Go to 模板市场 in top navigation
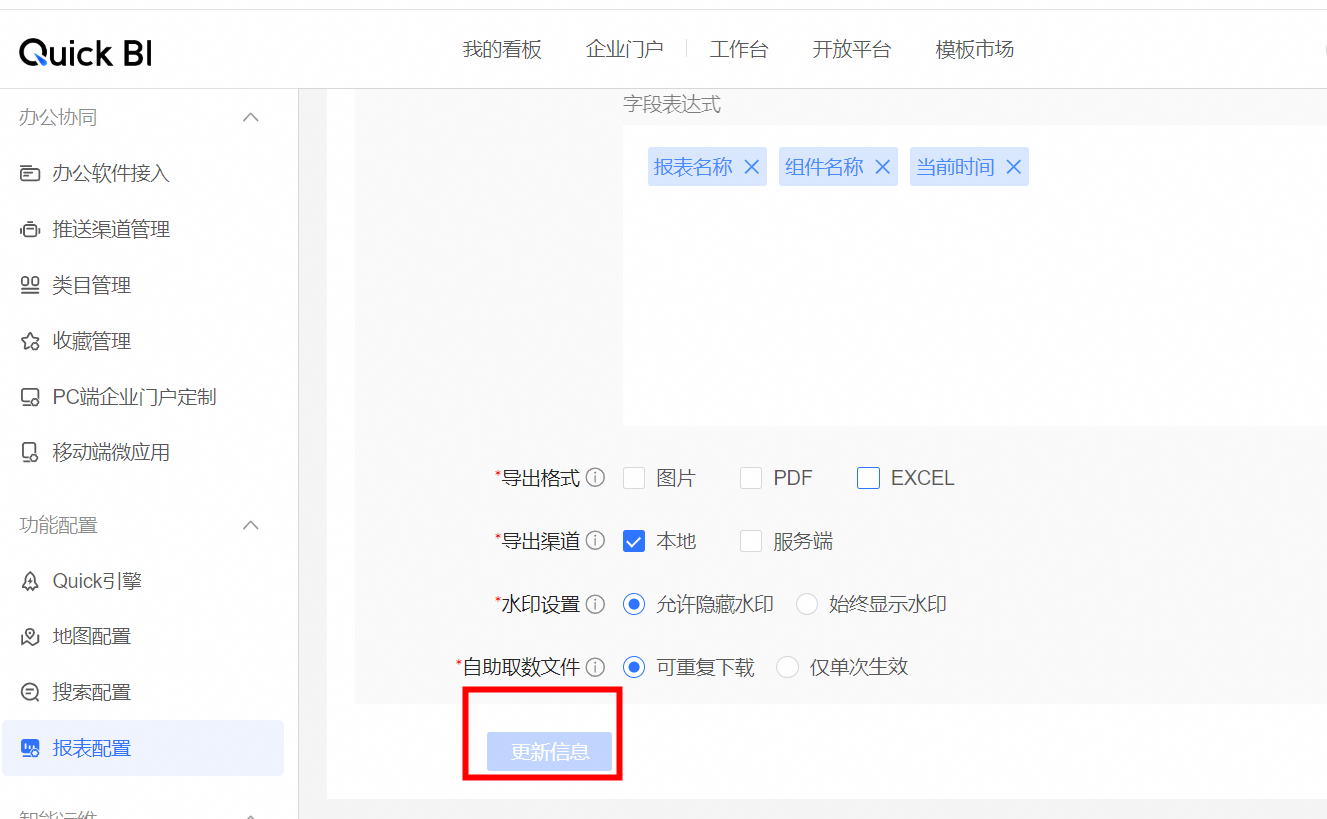1327x819 pixels. [974, 50]
